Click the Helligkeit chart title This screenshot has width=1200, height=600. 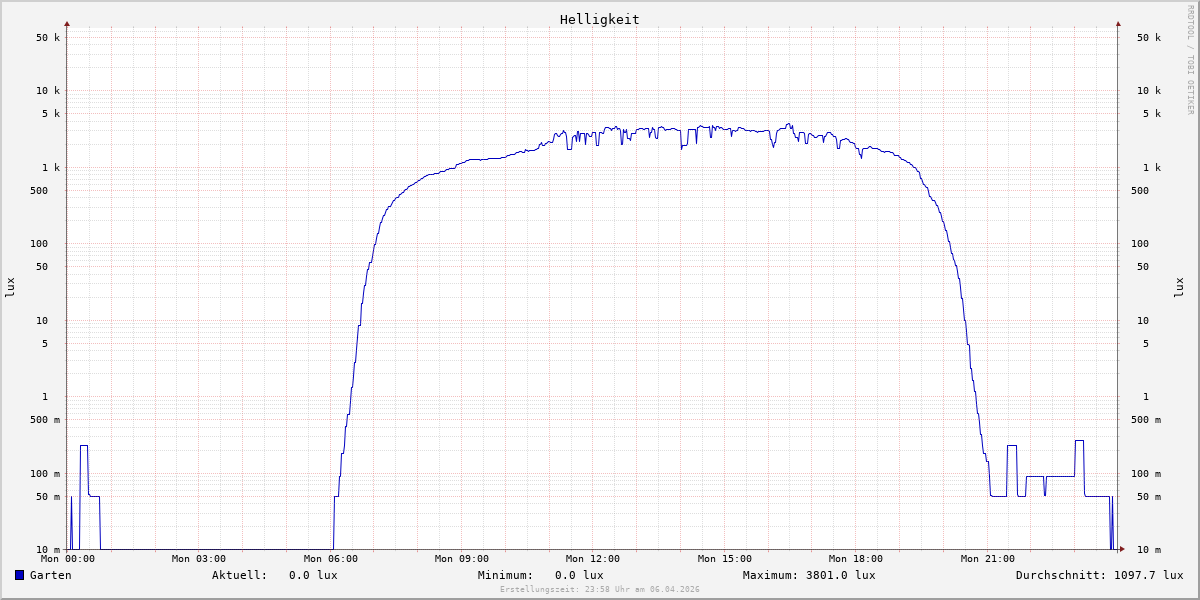click(599, 19)
